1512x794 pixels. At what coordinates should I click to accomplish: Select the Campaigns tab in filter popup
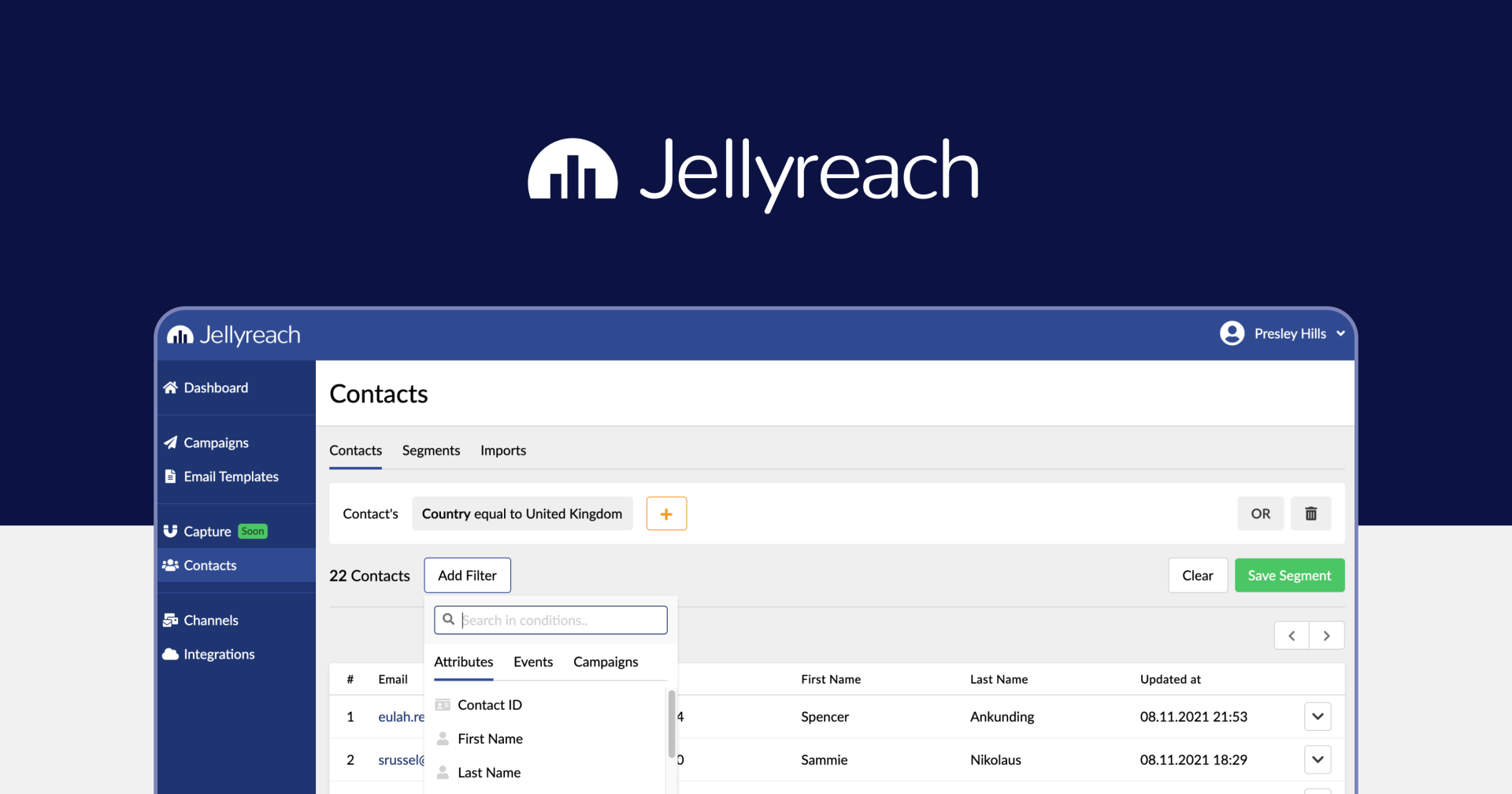click(606, 662)
